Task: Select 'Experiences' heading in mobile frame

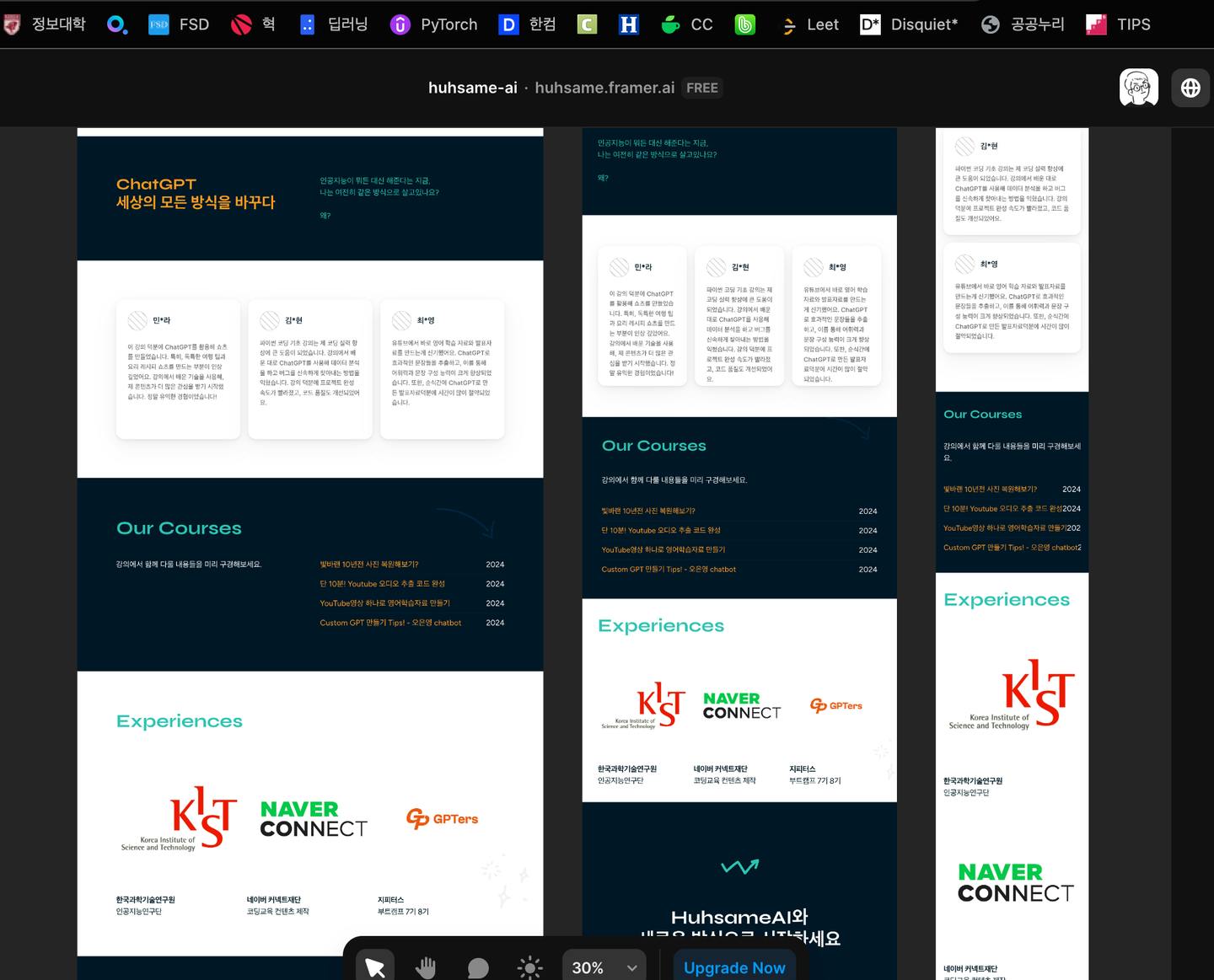Action: pos(1007,600)
